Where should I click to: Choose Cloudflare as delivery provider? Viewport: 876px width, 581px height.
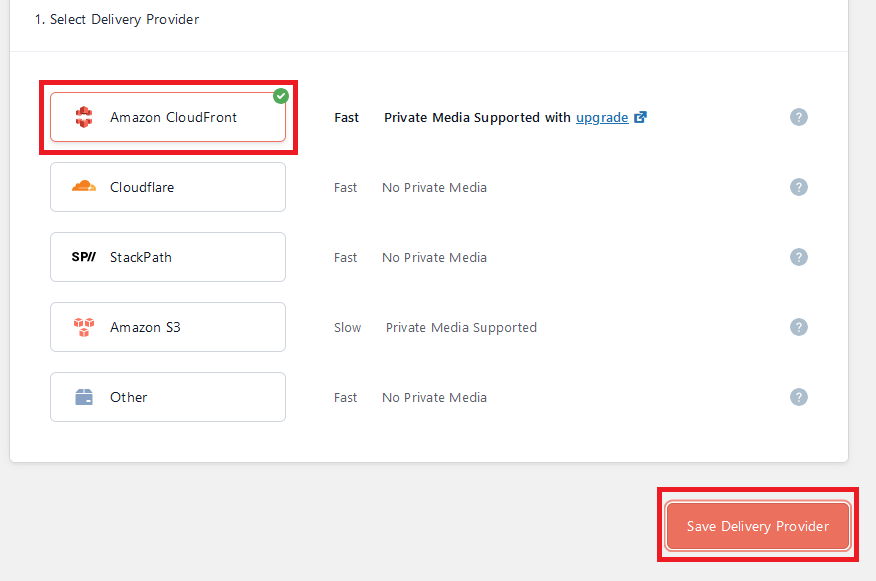(x=168, y=187)
